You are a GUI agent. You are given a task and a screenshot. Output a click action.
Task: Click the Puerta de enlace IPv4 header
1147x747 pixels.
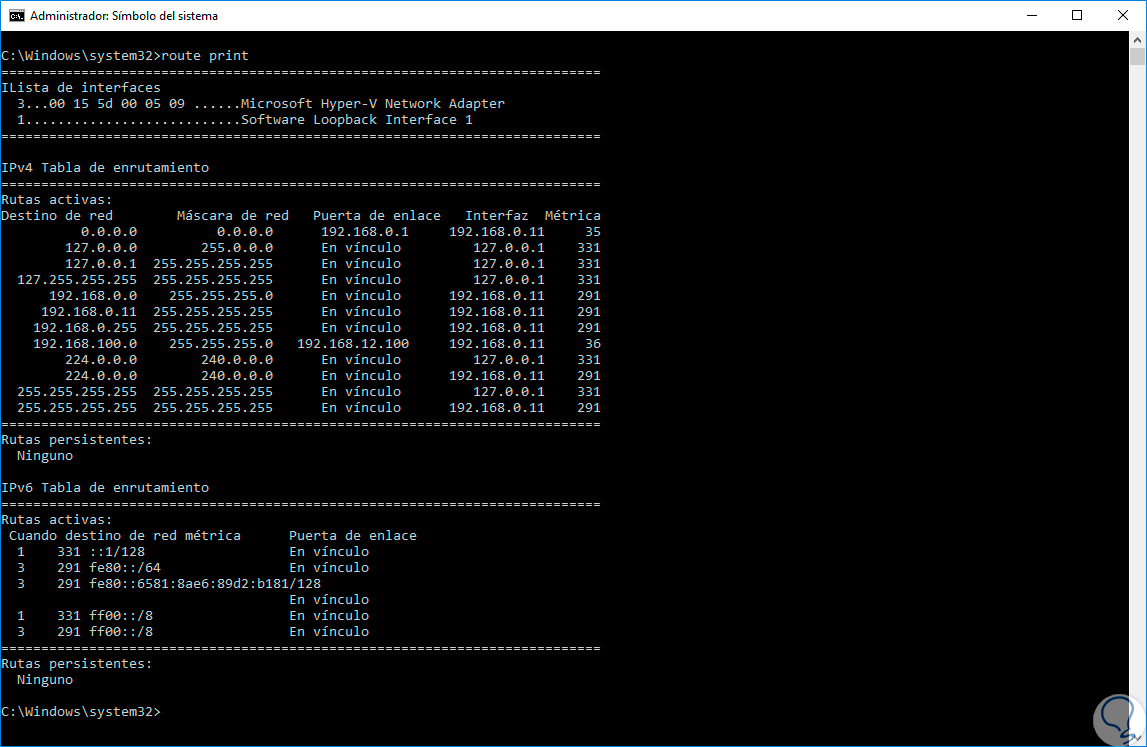377,216
